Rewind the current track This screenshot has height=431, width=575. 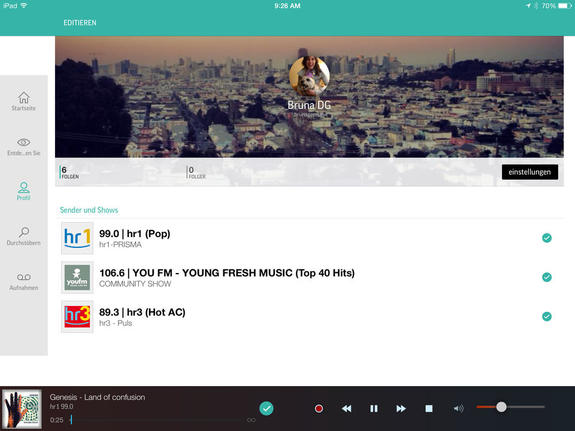pos(347,408)
